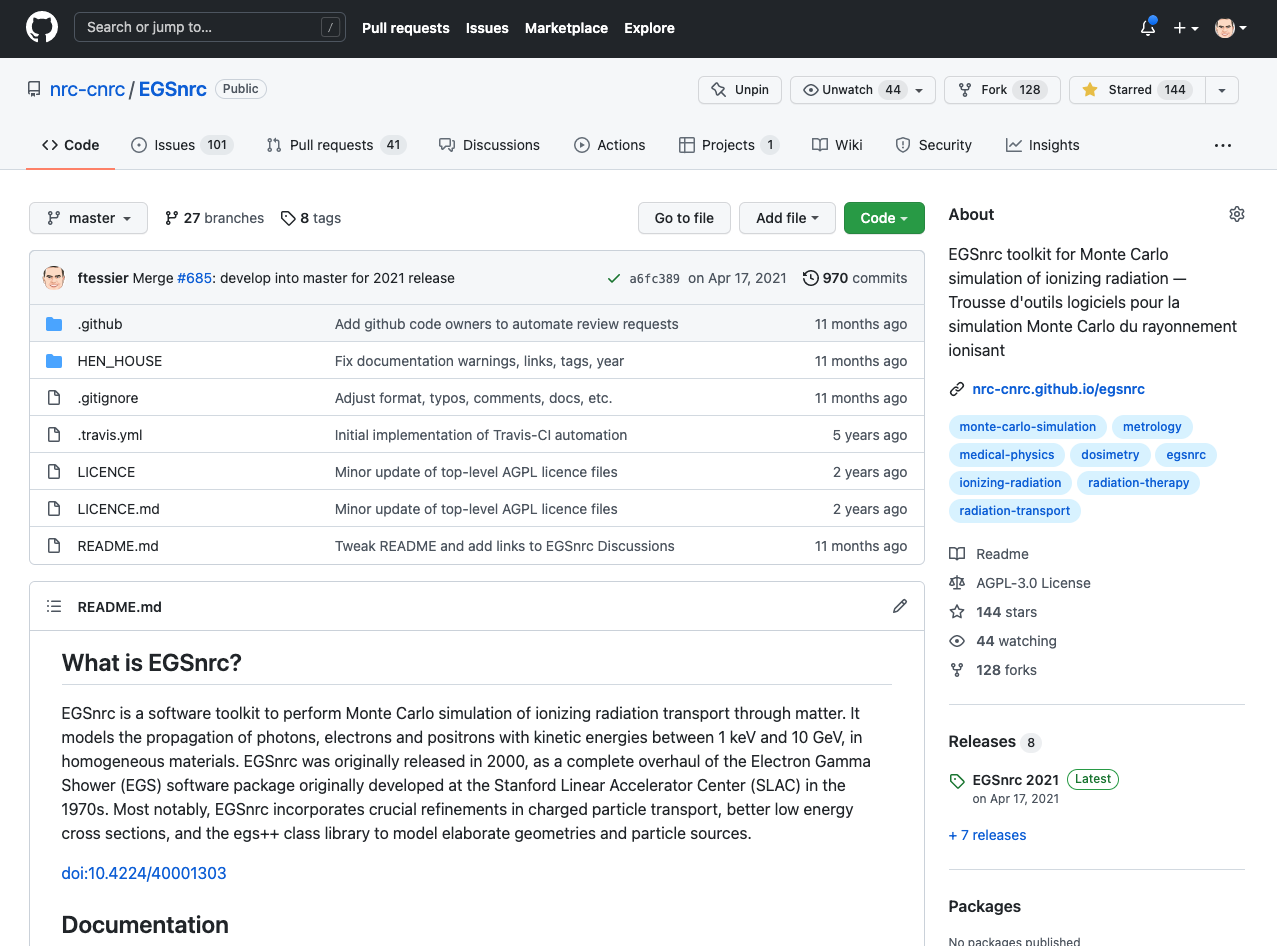Select the medical-physics topic tag
Screen dimensions: 1277x946
click(x=1007, y=455)
